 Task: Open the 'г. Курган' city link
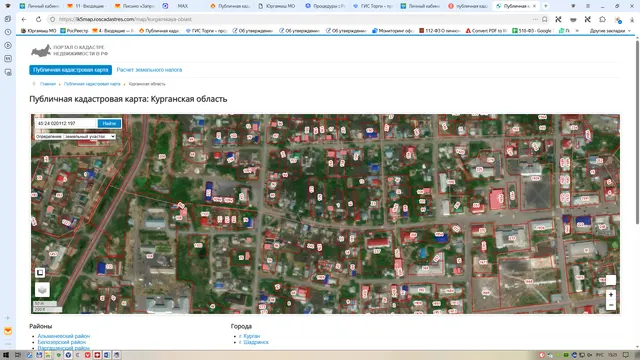click(x=249, y=336)
